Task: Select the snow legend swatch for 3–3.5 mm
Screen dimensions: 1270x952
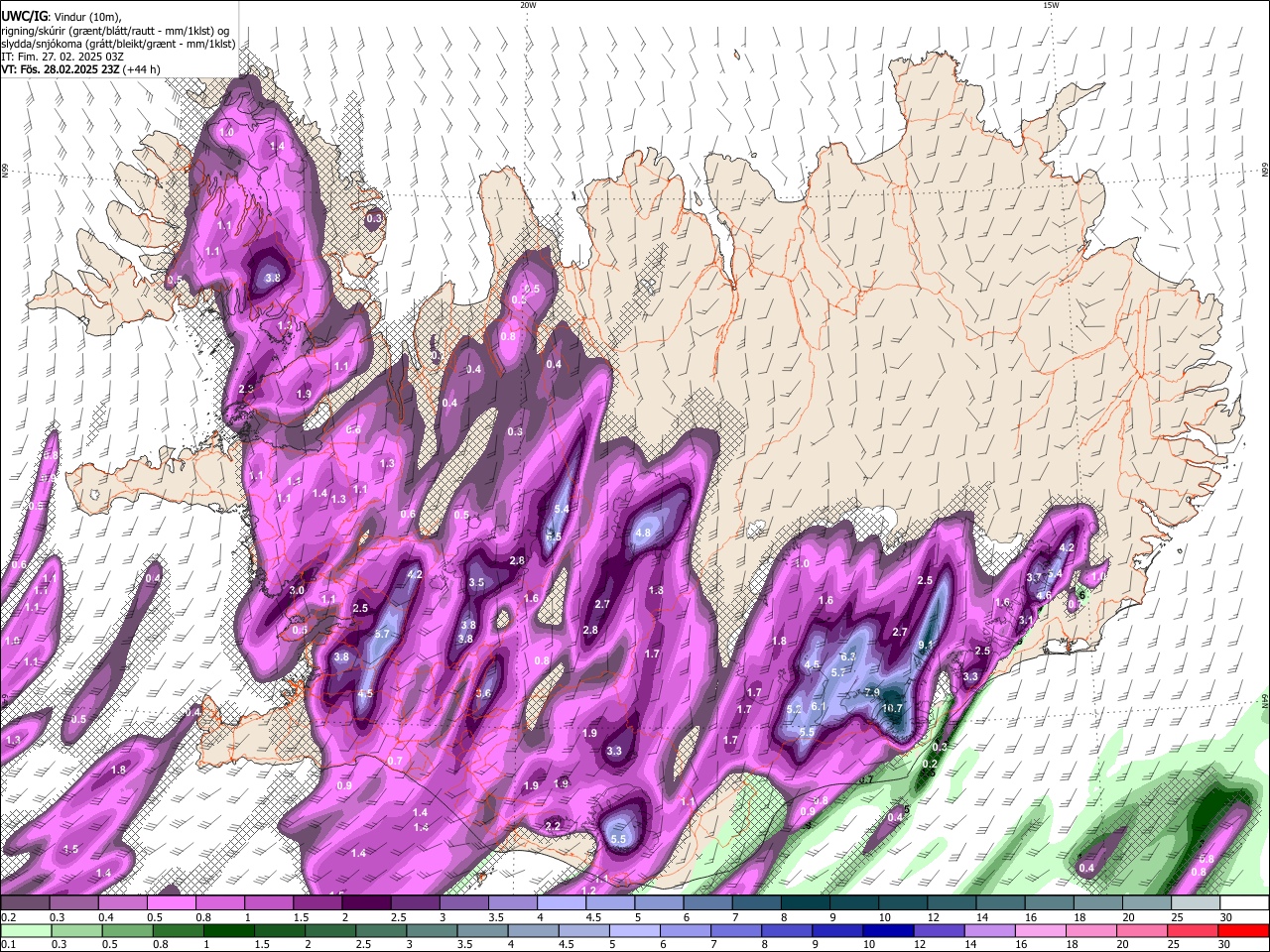Action: click(x=463, y=903)
